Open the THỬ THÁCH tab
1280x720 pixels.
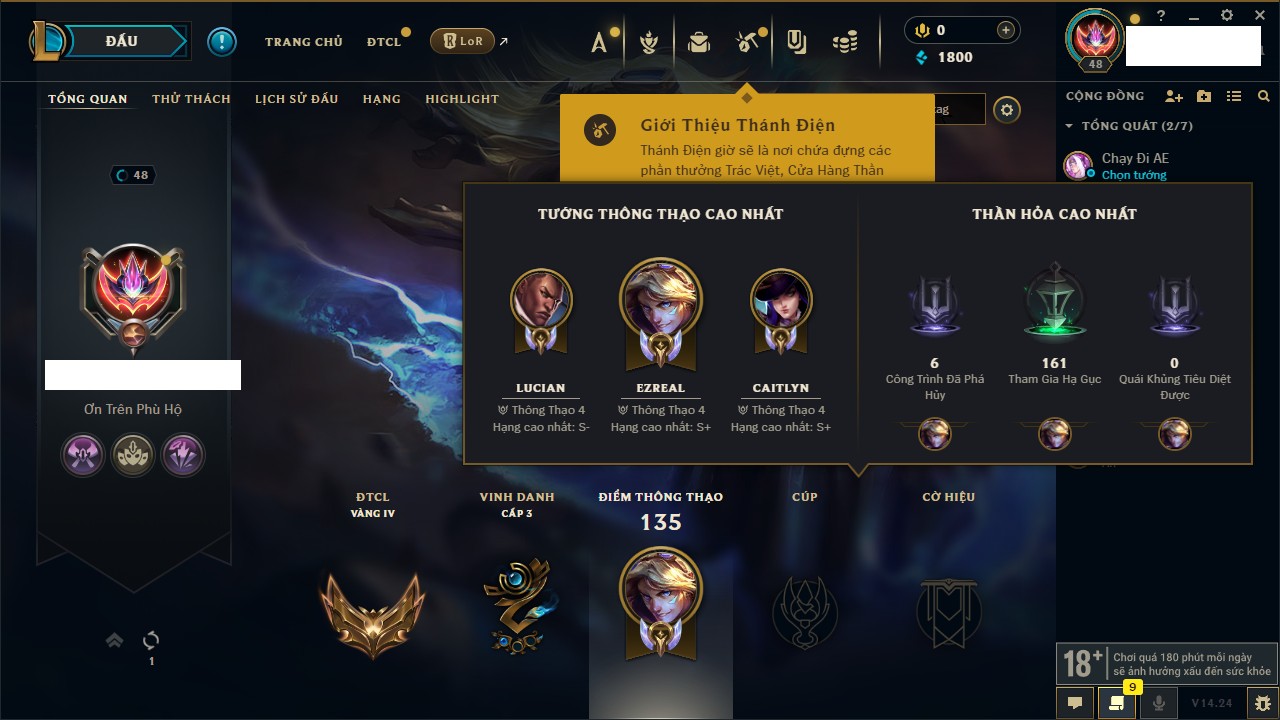[191, 99]
